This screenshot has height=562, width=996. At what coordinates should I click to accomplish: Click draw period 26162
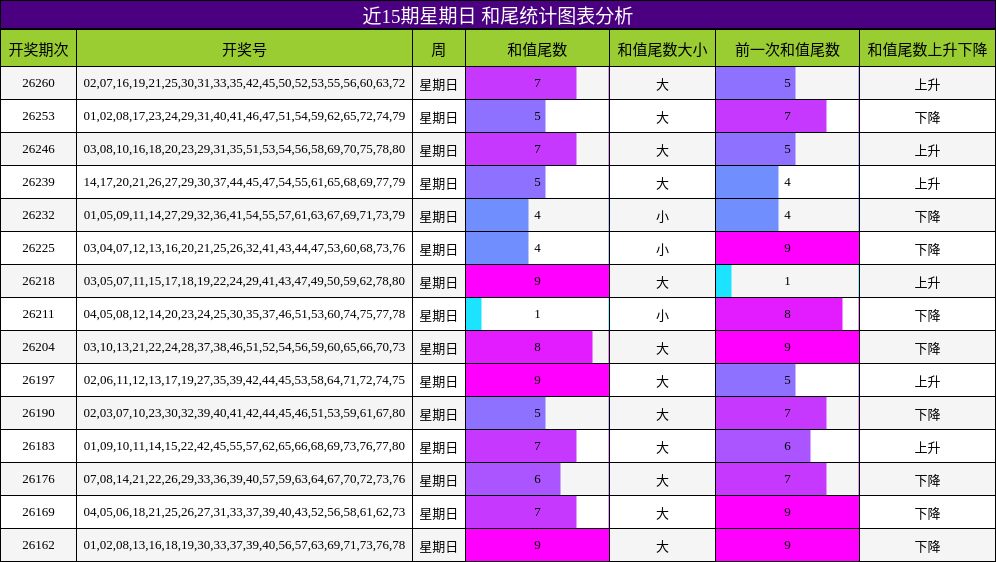tap(38, 545)
